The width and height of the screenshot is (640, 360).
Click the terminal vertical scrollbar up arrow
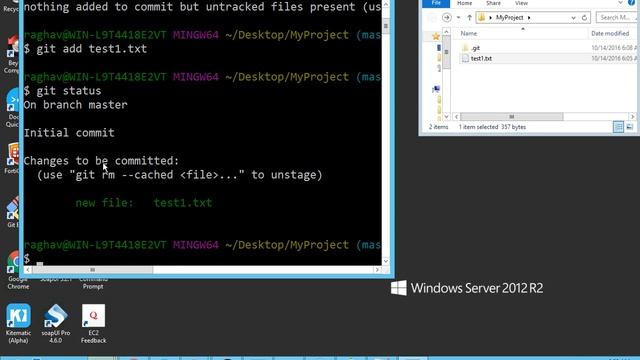pos(386,4)
